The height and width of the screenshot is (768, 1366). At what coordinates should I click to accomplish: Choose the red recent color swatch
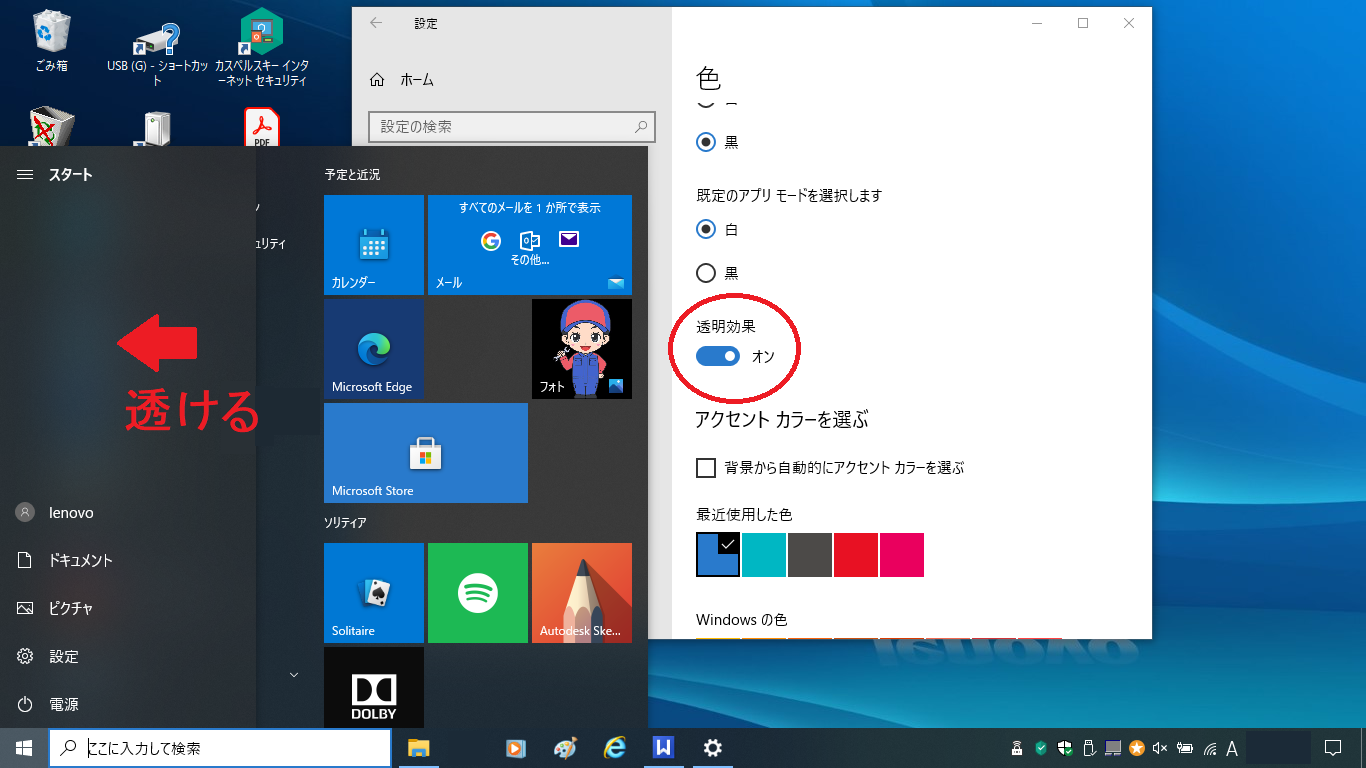856,555
